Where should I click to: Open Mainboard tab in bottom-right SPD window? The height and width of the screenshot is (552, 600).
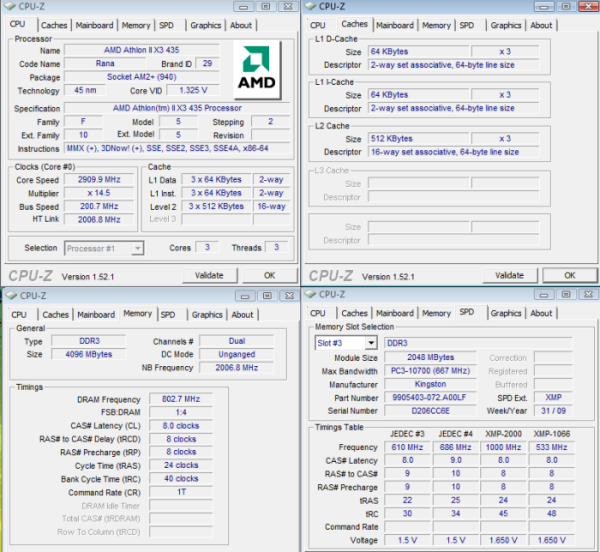[395, 313]
